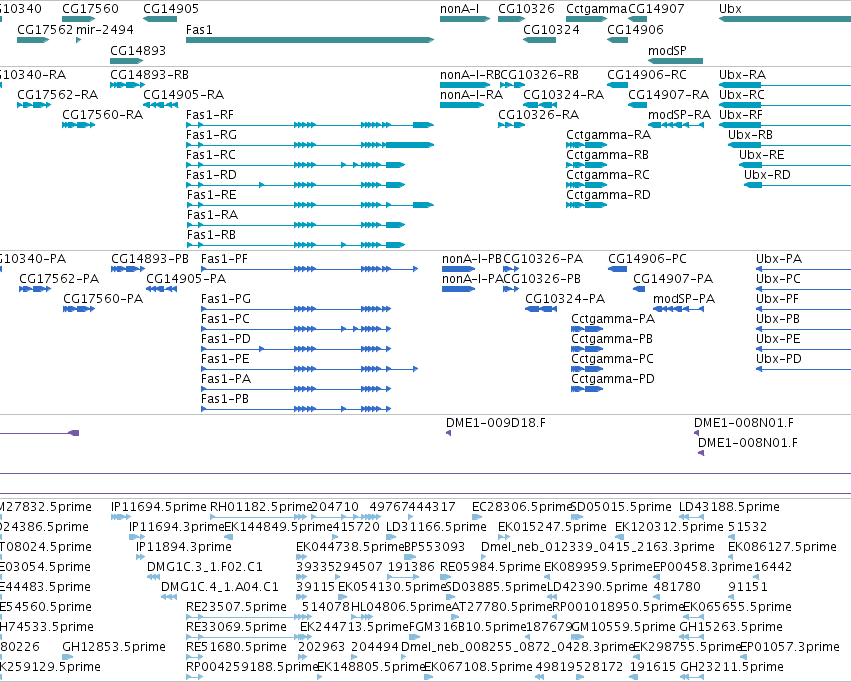The width and height of the screenshot is (851, 682).
Task: Select transcript Fas1-RA
Action: (x=295, y=225)
